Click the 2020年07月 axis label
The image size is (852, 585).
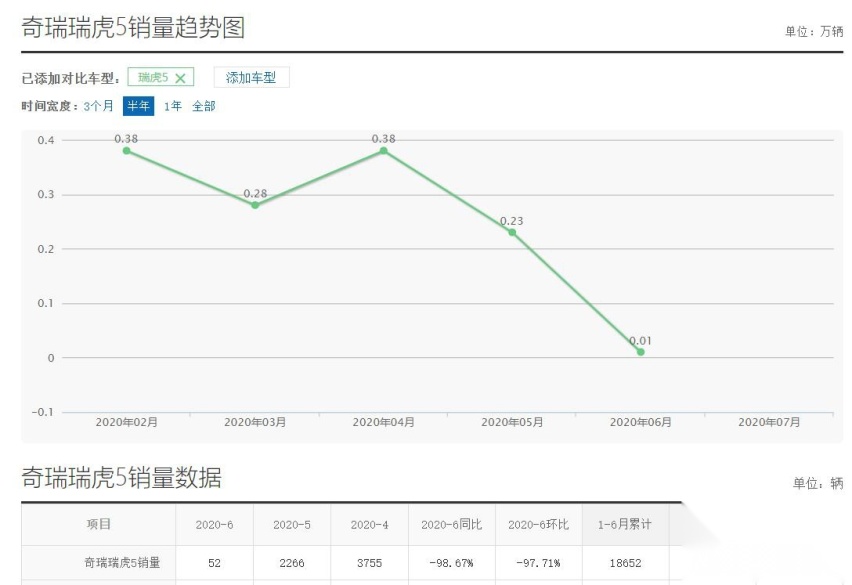coord(769,422)
